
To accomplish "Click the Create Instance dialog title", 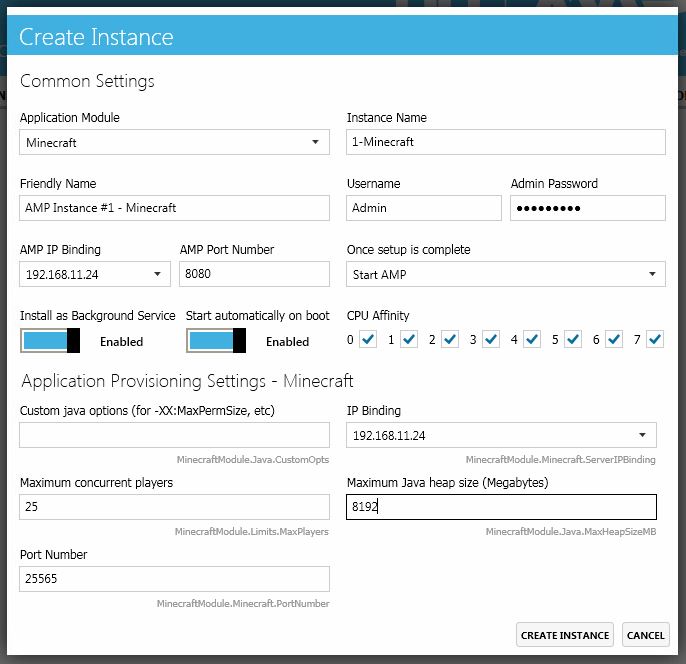I will 96,37.
